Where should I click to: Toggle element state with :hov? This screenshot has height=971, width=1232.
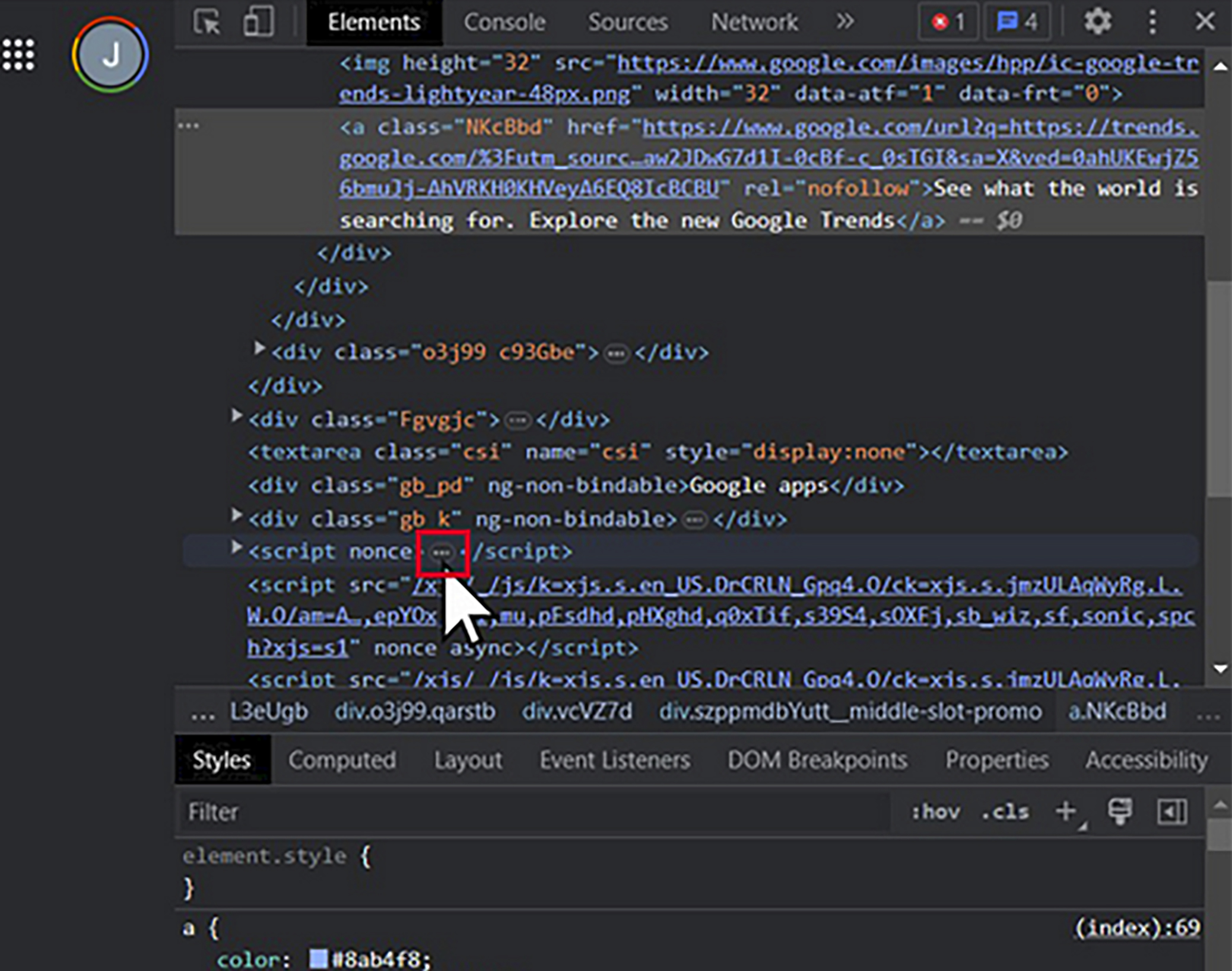[x=936, y=811]
